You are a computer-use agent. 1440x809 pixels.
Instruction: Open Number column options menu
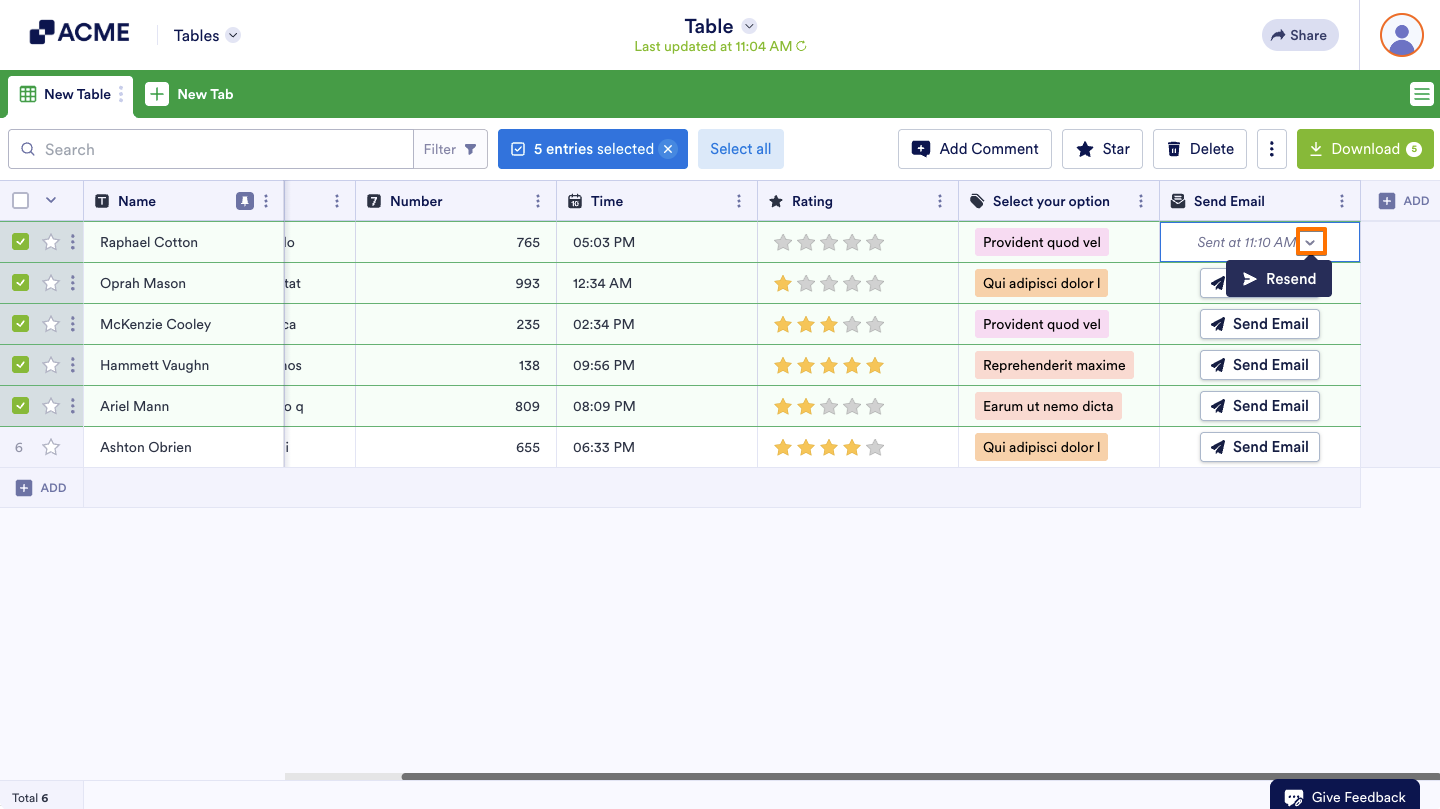click(538, 201)
